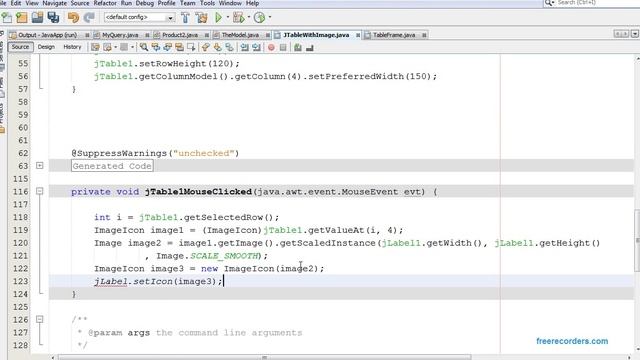Open Profile Project dropdown arrow
The height and width of the screenshot is (360, 640).
tap(270, 18)
